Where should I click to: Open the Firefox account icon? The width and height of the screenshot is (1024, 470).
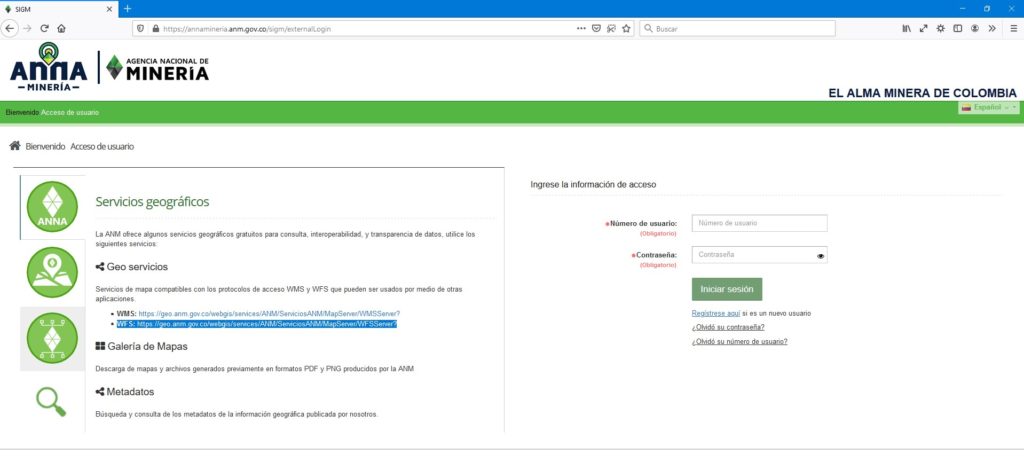pyautogui.click(x=974, y=28)
